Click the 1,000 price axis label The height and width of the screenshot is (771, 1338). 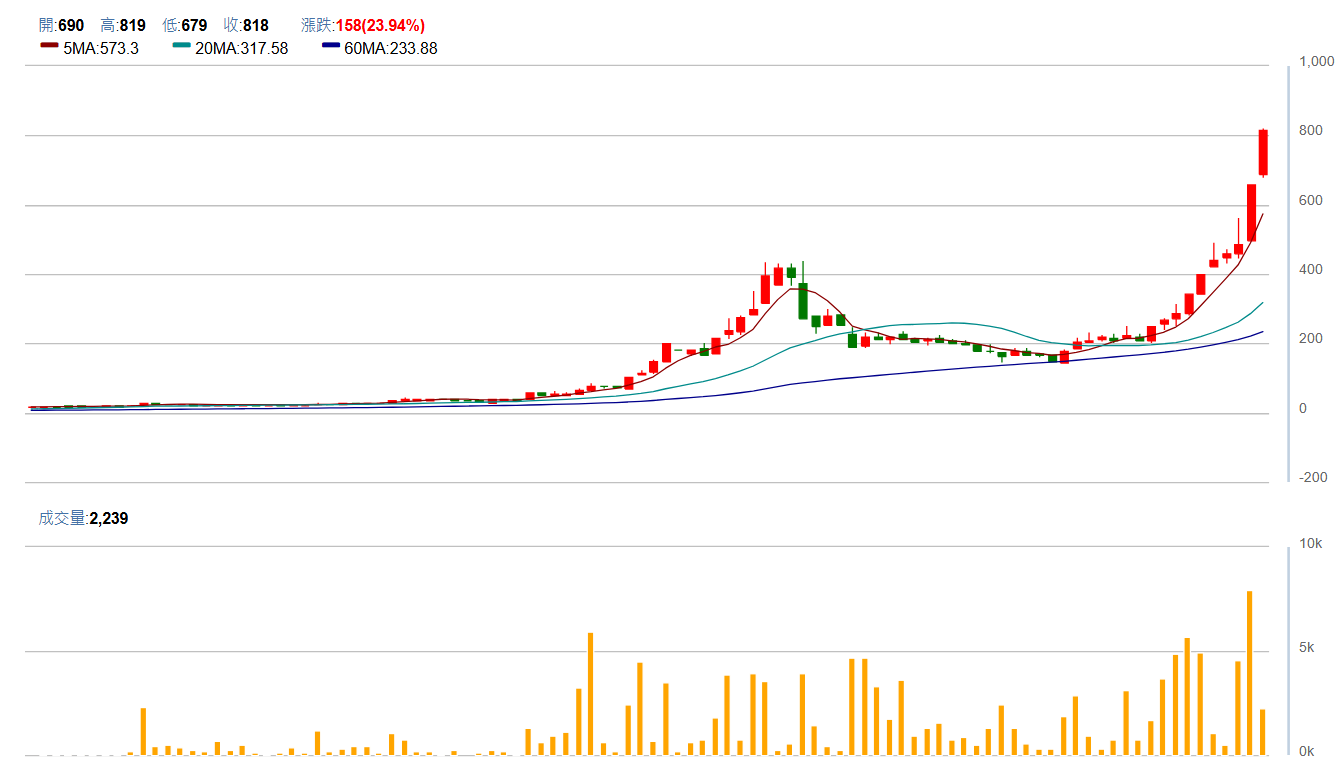(1316, 62)
